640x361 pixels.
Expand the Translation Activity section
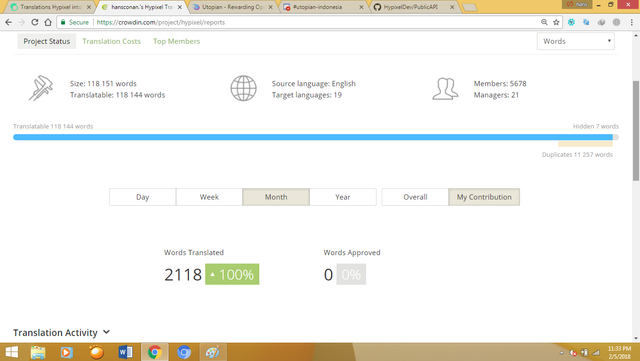61,332
